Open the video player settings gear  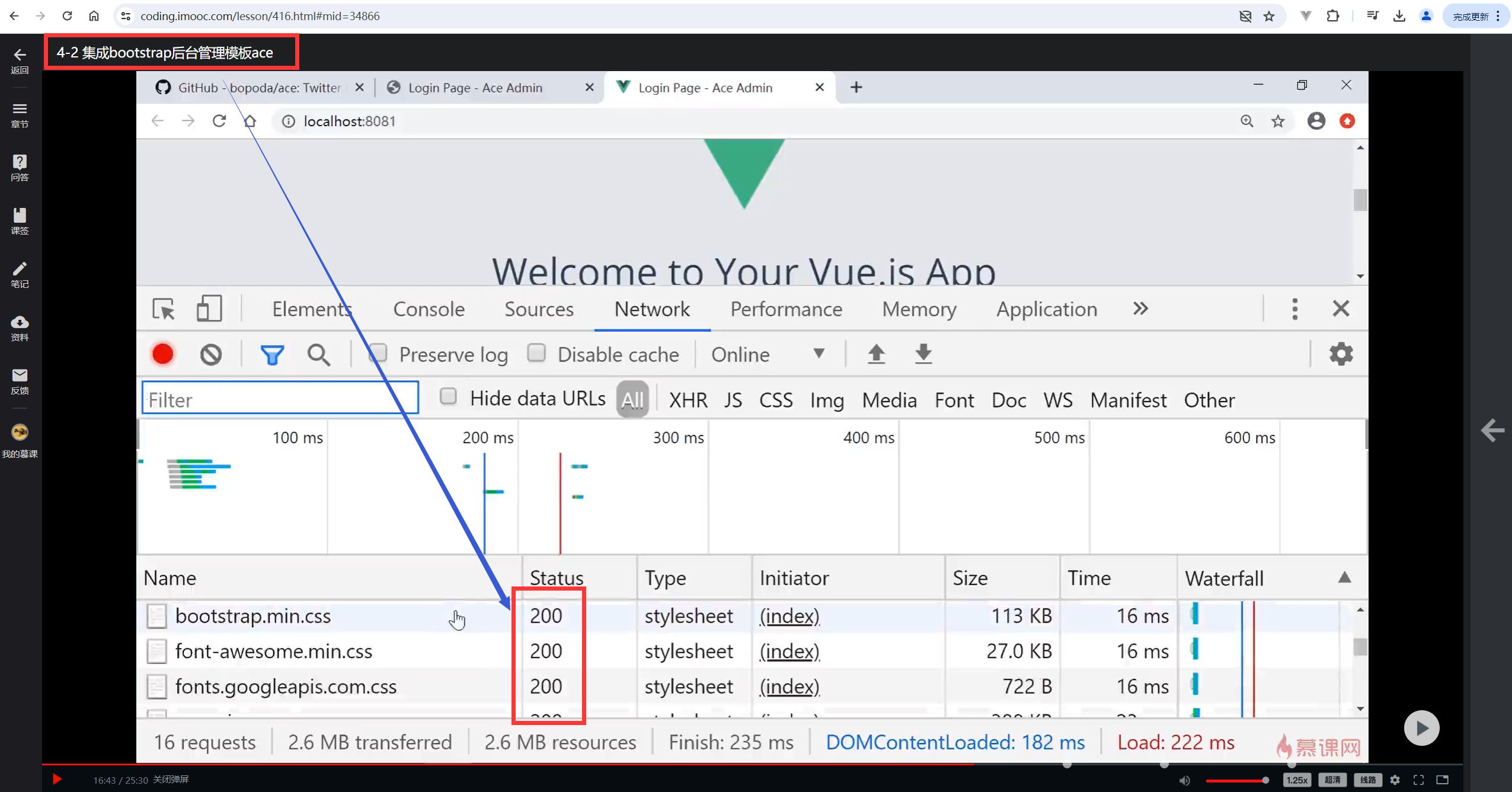(x=1395, y=780)
